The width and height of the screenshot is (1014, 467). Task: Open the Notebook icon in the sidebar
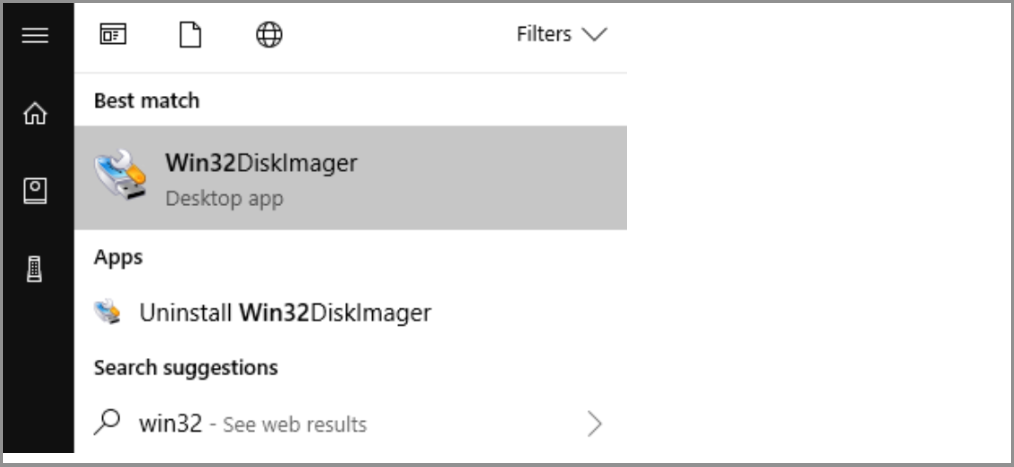pos(35,190)
